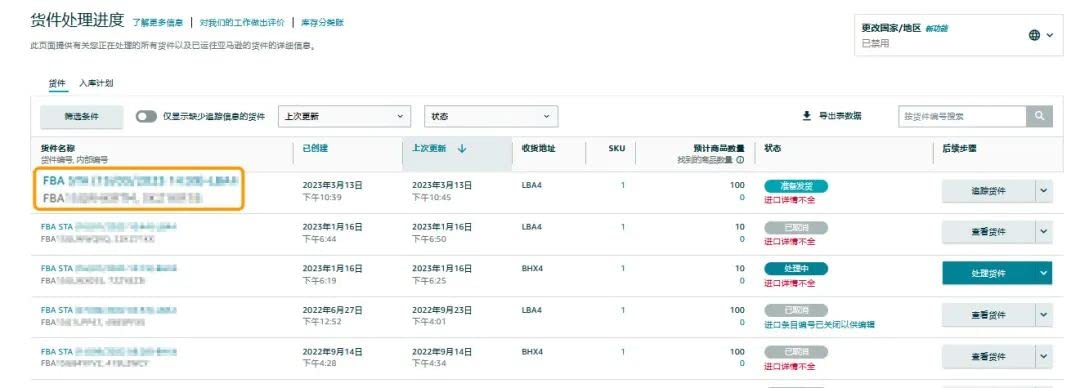Open the 库存分类账 link
Image resolution: width=1080 pixels, height=388 pixels.
tap(322, 23)
